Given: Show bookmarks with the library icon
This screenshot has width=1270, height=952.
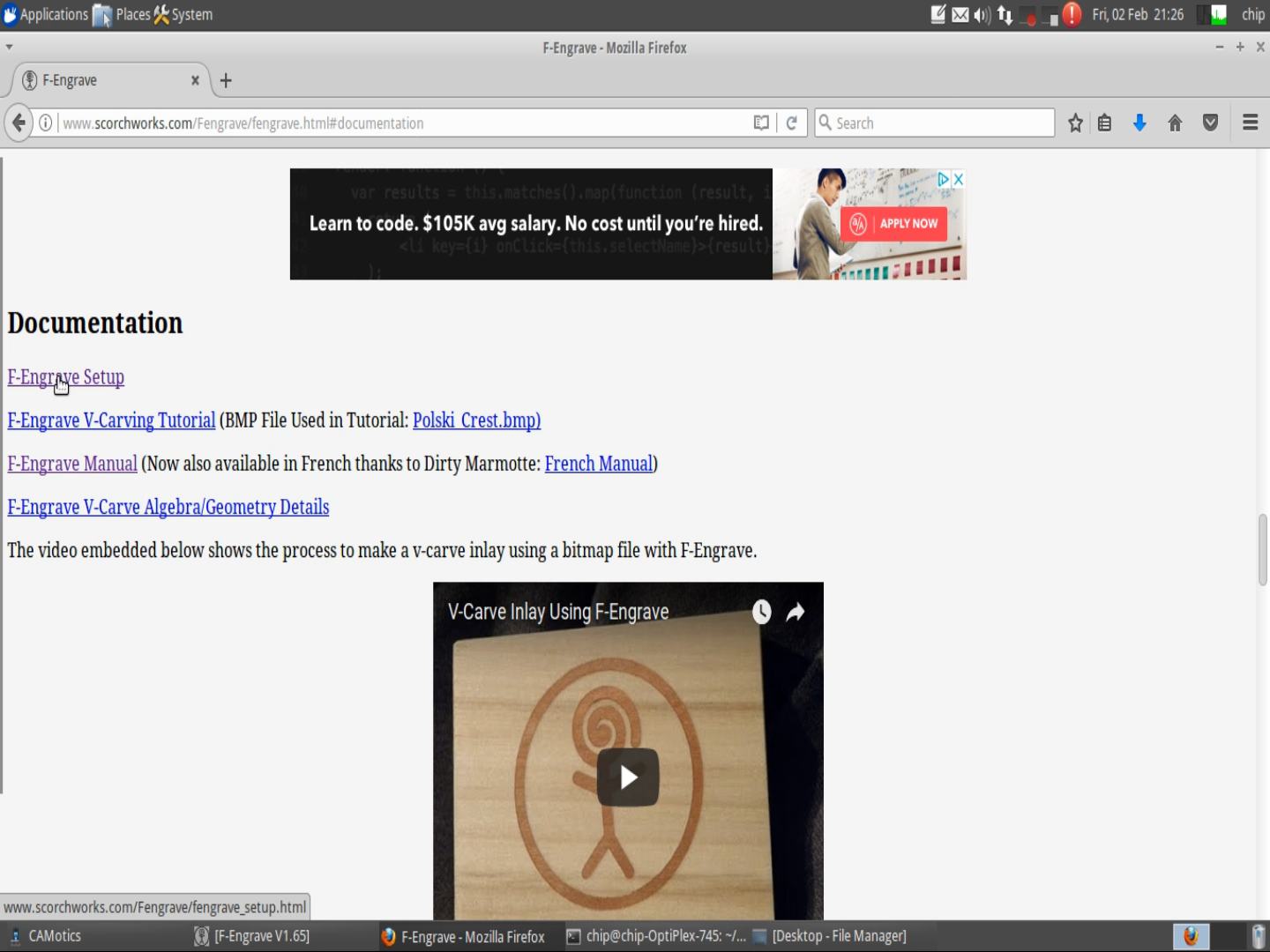Looking at the screenshot, I should 1104,123.
